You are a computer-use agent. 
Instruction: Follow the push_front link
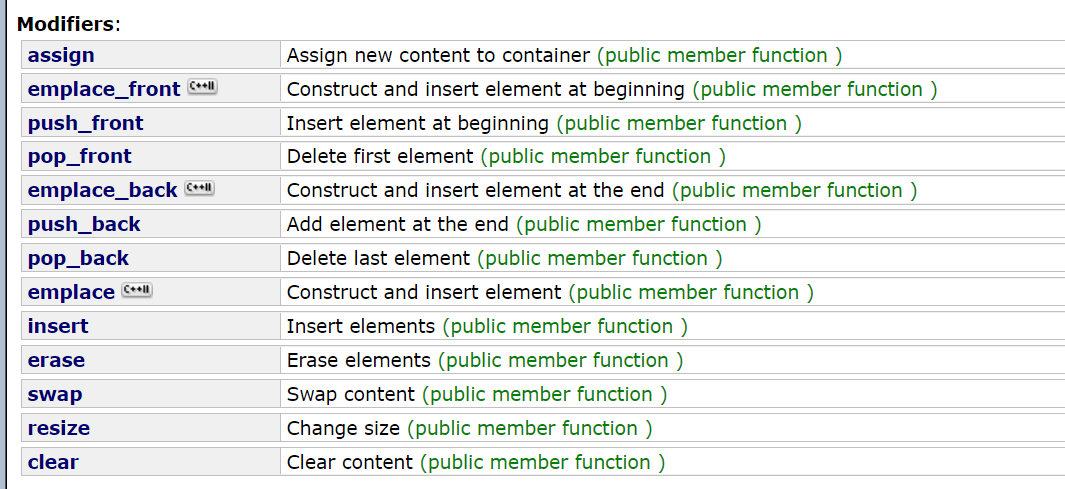85,123
